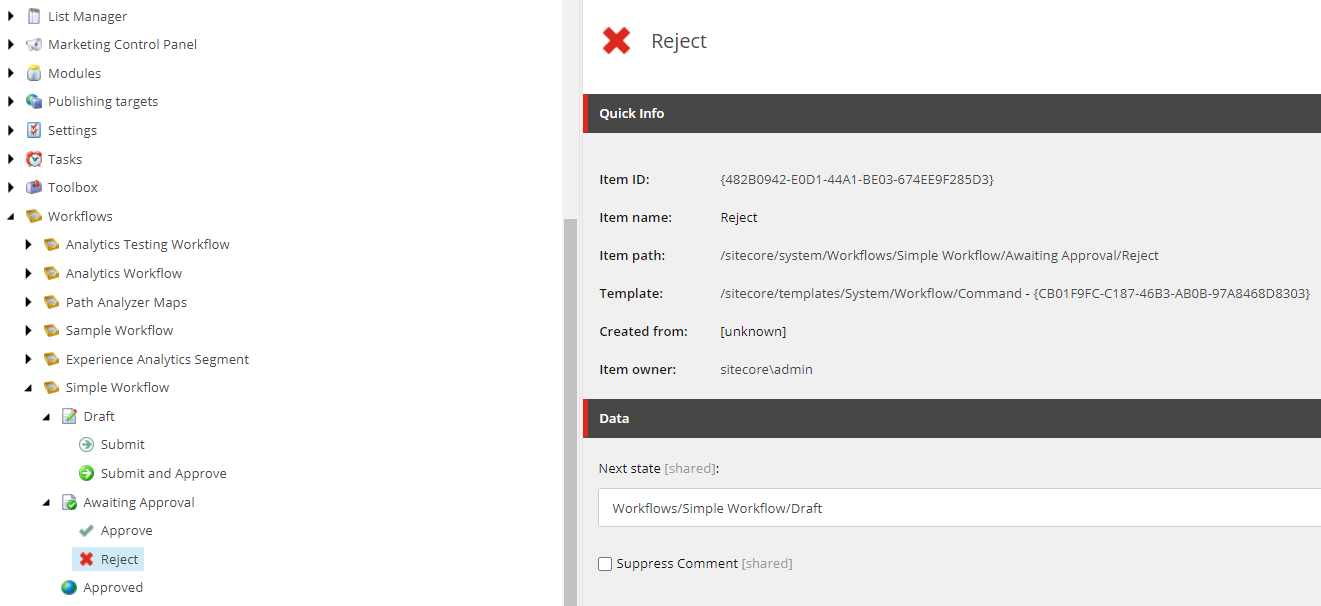
Task: Enable the Suppress Comment checkbox
Action: coord(605,564)
